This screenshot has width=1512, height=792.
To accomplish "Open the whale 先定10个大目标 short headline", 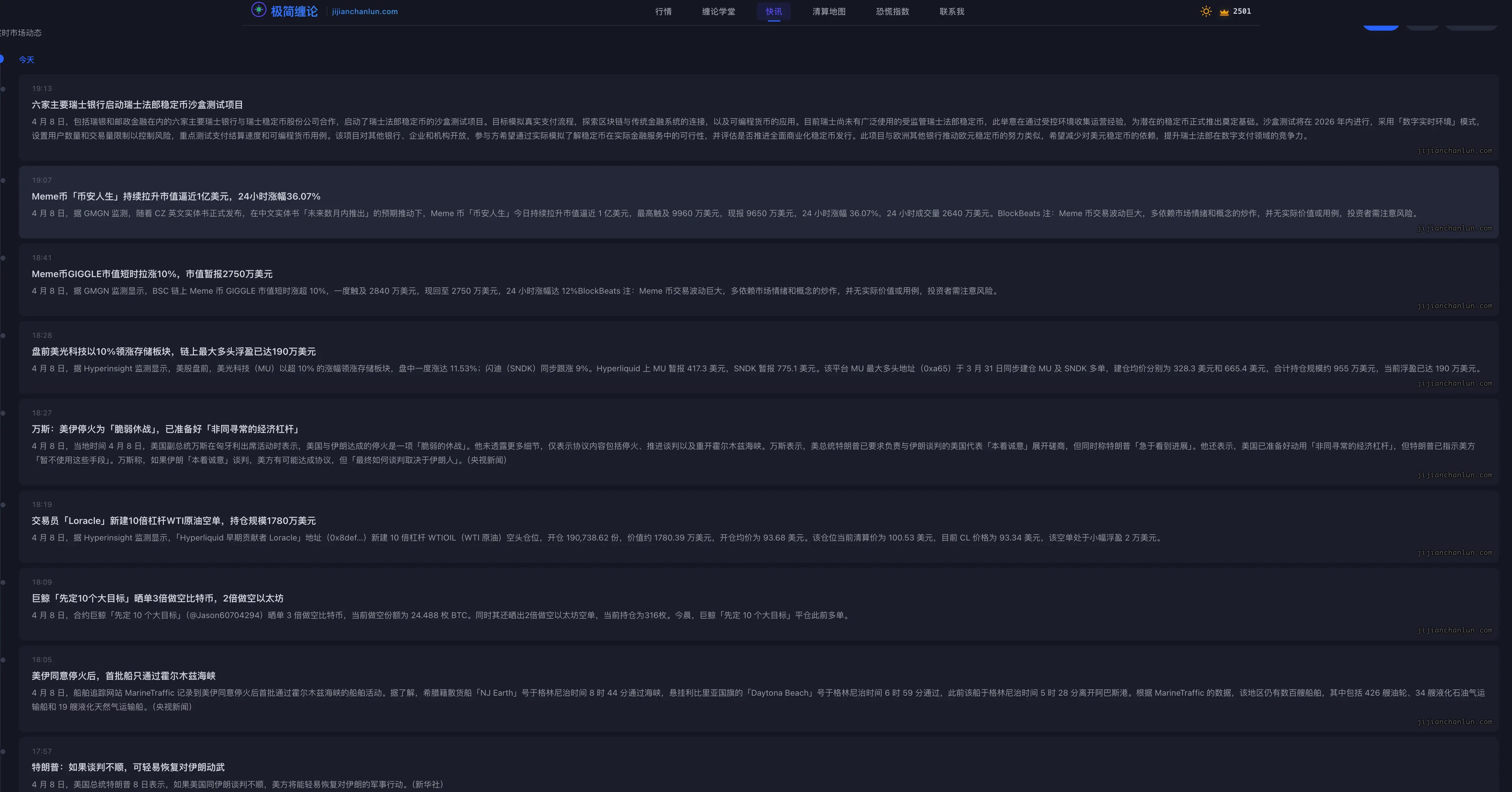I will 157,598.
